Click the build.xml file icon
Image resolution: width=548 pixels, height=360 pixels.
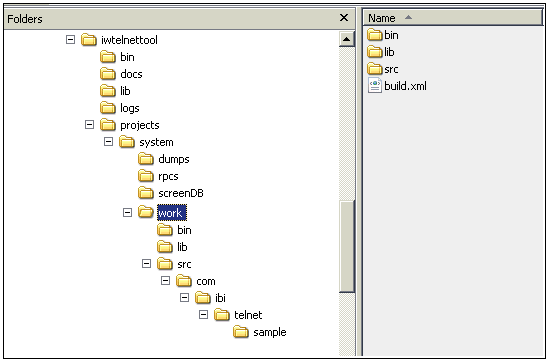pyautogui.click(x=375, y=86)
